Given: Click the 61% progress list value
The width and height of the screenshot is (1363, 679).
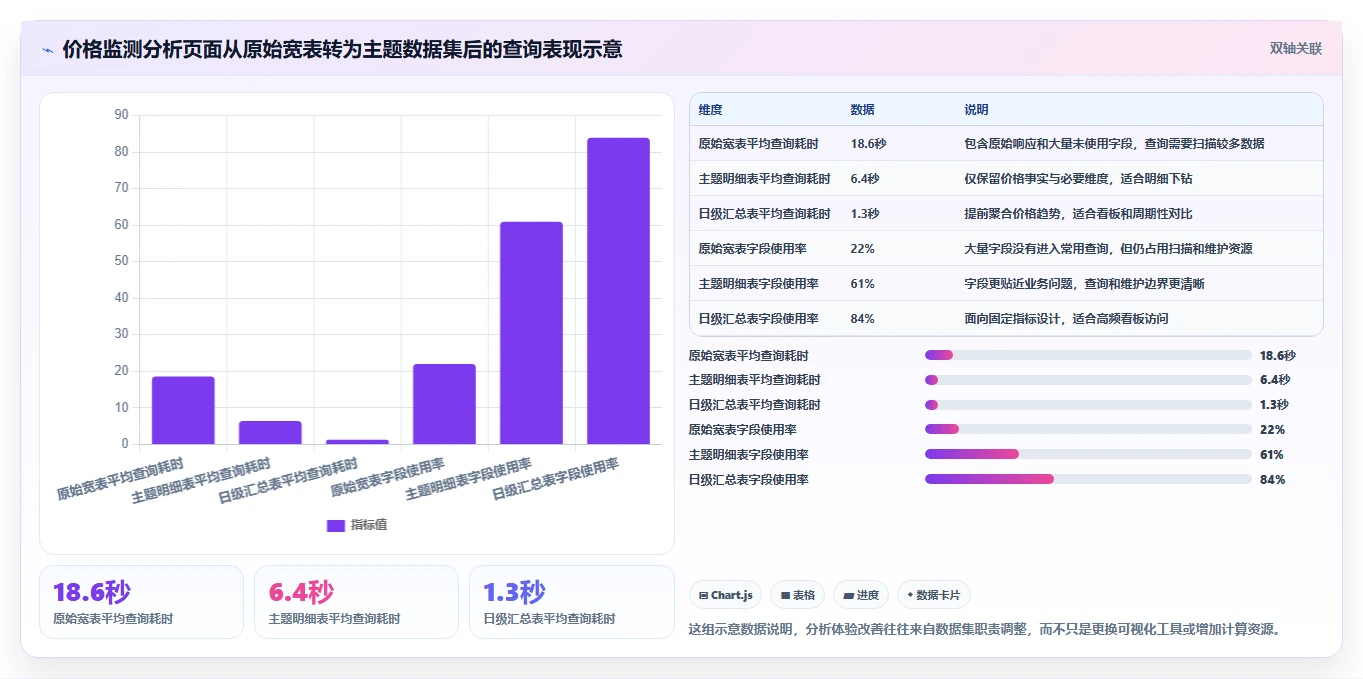Looking at the screenshot, I should point(1272,454).
